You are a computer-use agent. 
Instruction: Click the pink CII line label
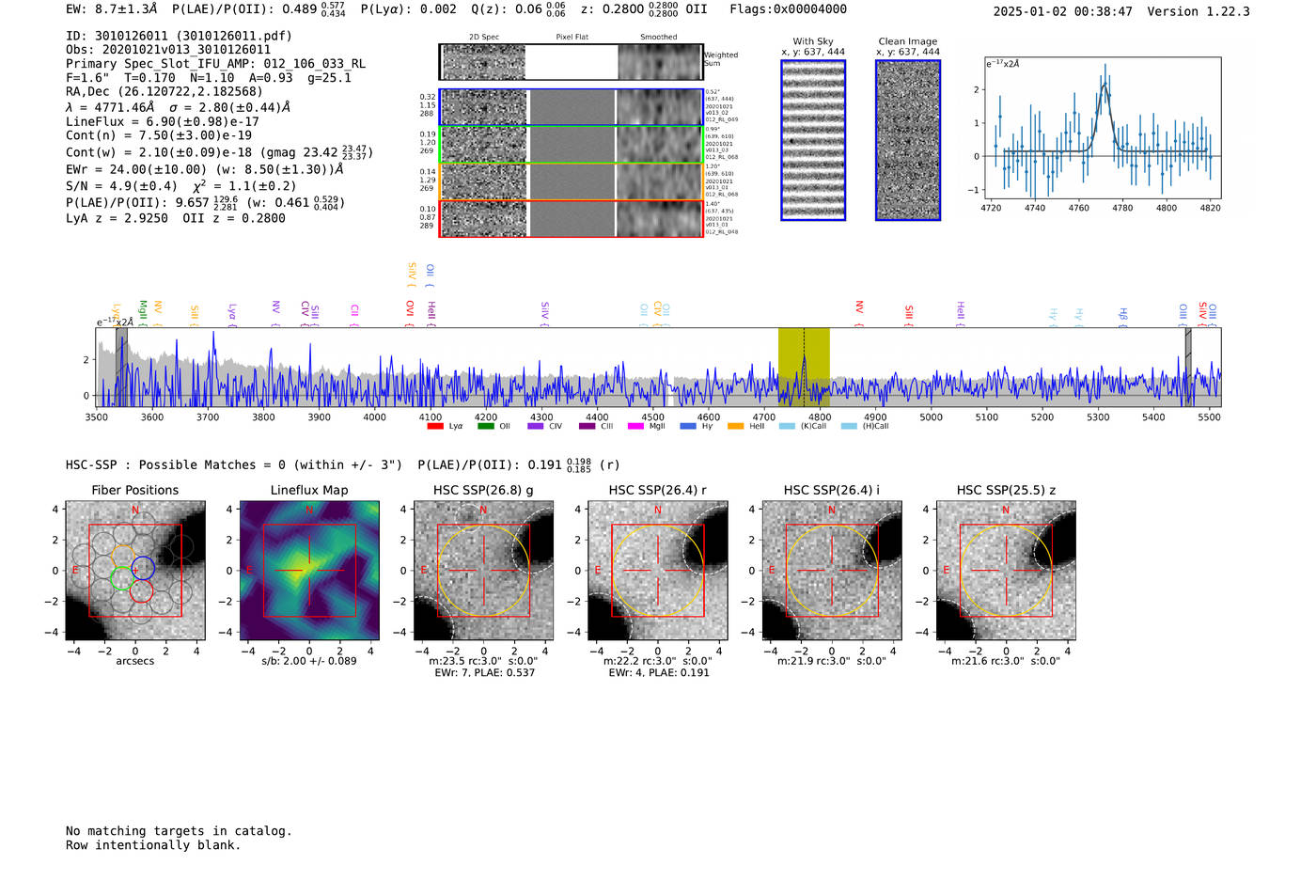[x=354, y=313]
